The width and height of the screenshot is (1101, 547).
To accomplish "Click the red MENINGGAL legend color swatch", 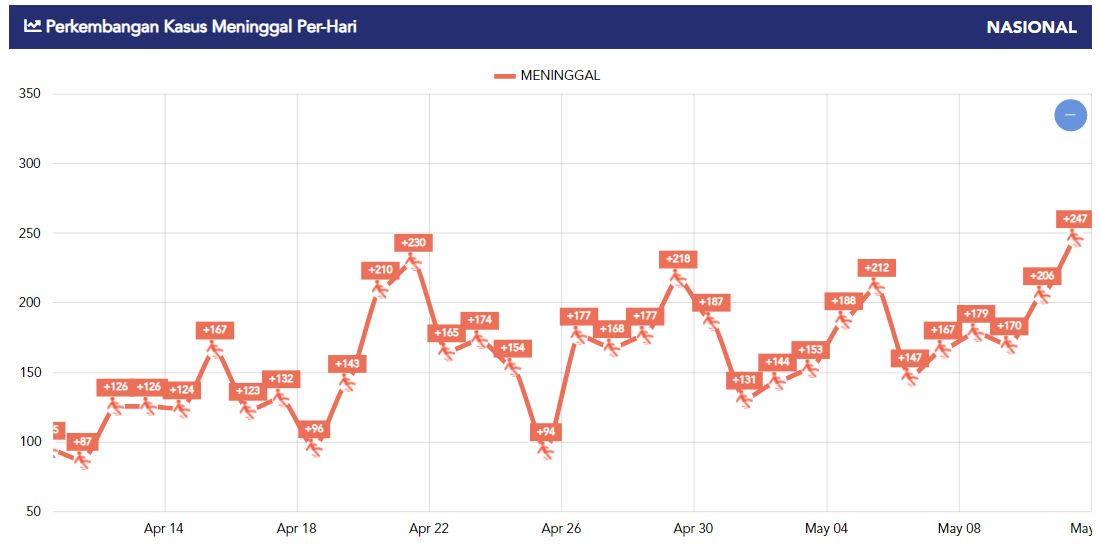I will [x=505, y=76].
